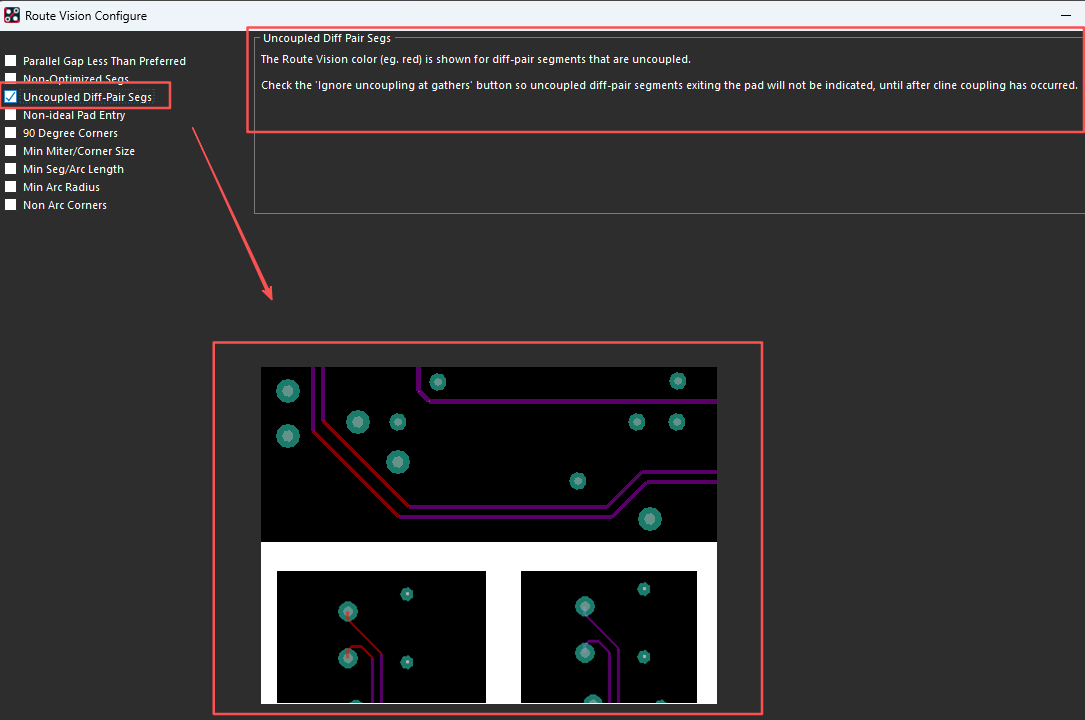Check the Non Arc Corners box
The width and height of the screenshot is (1085, 720).
[11, 205]
